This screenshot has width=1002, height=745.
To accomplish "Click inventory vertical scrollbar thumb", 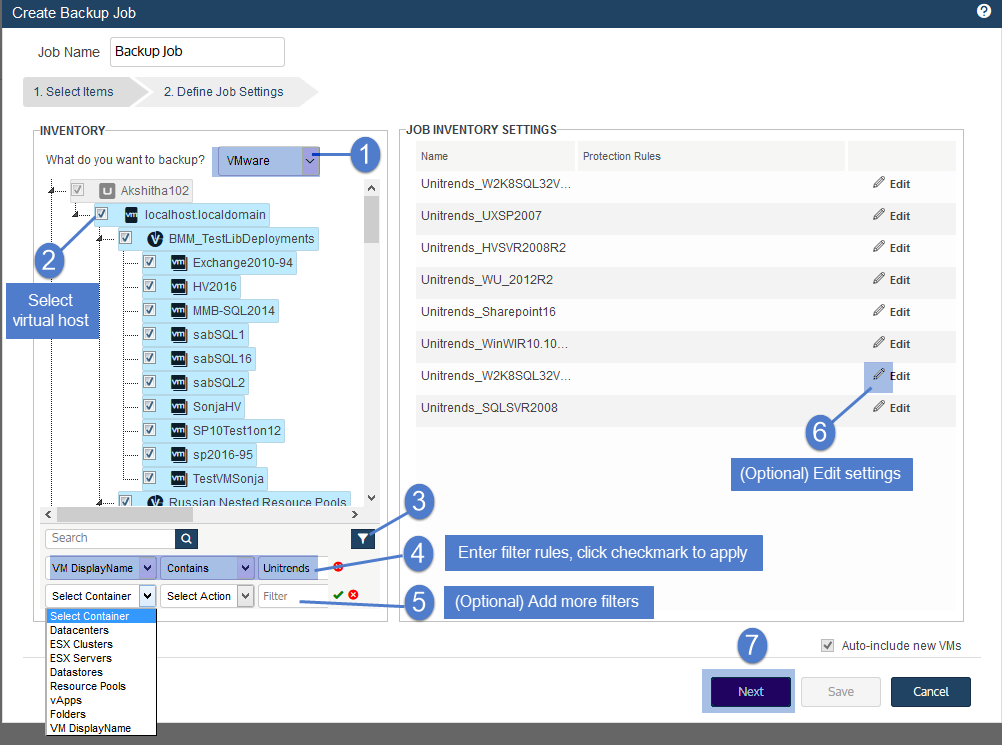I will [x=371, y=220].
